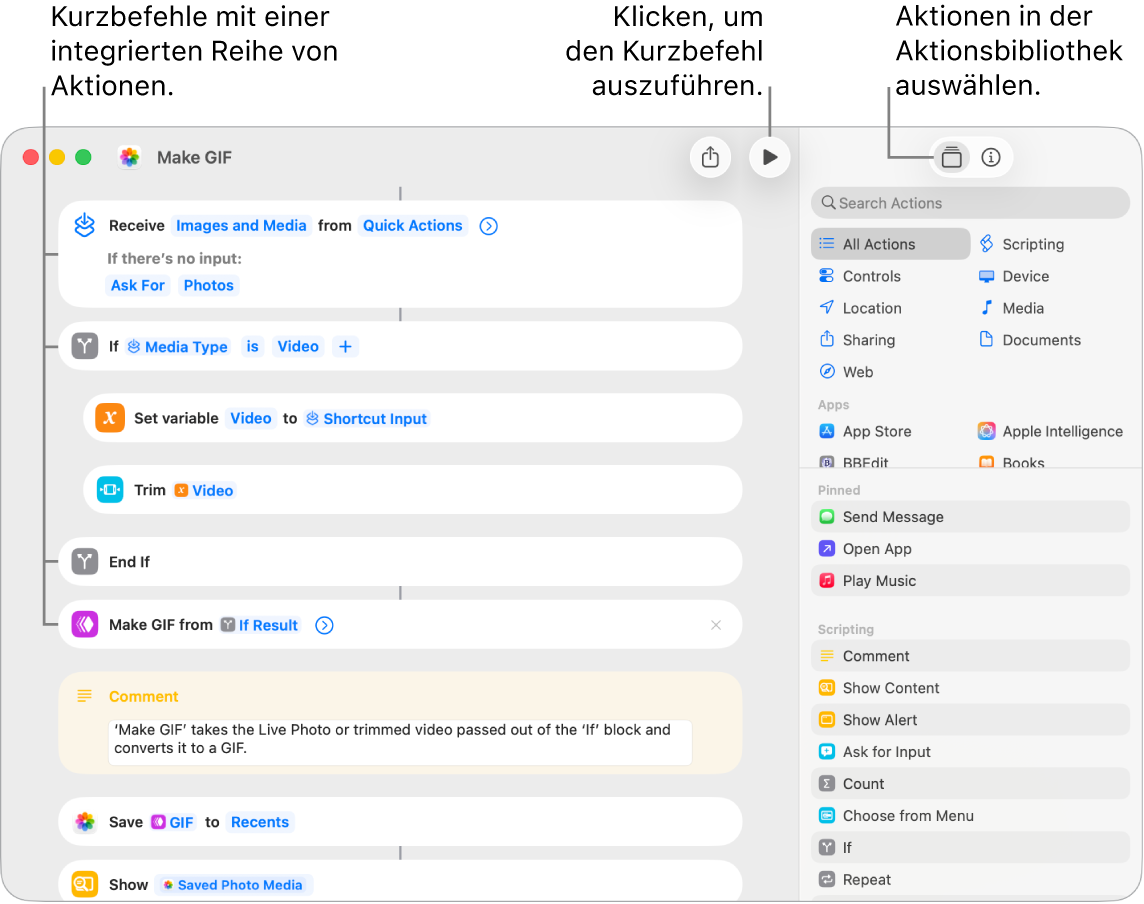1144x904 pixels.
Task: Change the 'is' condition selector
Action: point(252,347)
